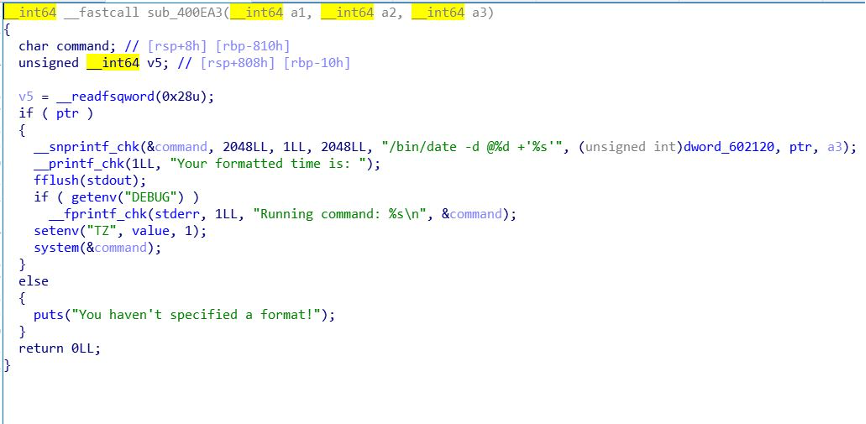
Task: Click ptr in the if condition
Action: click(x=67, y=114)
